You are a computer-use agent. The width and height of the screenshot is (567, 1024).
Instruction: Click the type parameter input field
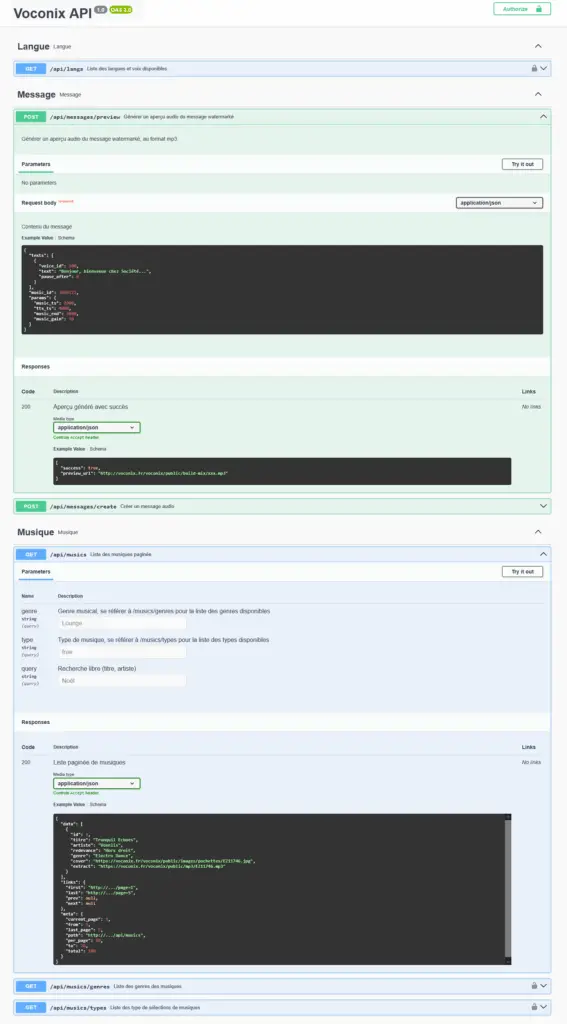[x=122, y=652]
